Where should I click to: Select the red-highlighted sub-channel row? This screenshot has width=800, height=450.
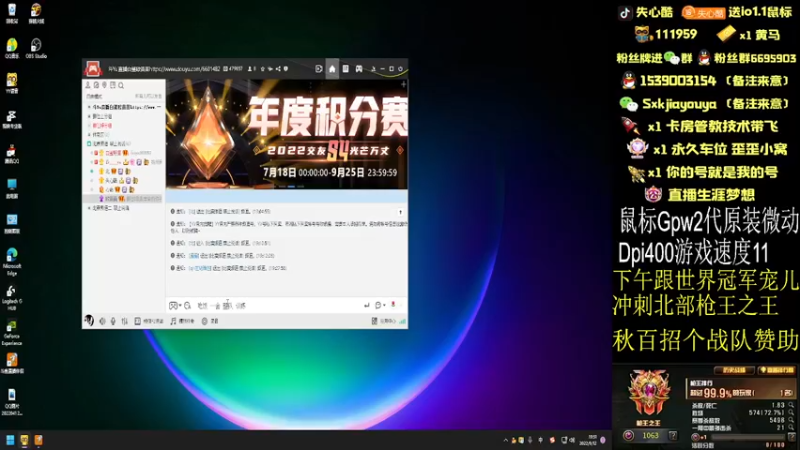[x=123, y=126]
